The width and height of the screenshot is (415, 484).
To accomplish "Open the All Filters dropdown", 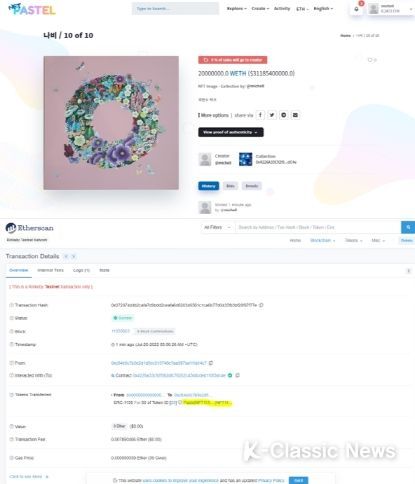I will tap(217, 227).
